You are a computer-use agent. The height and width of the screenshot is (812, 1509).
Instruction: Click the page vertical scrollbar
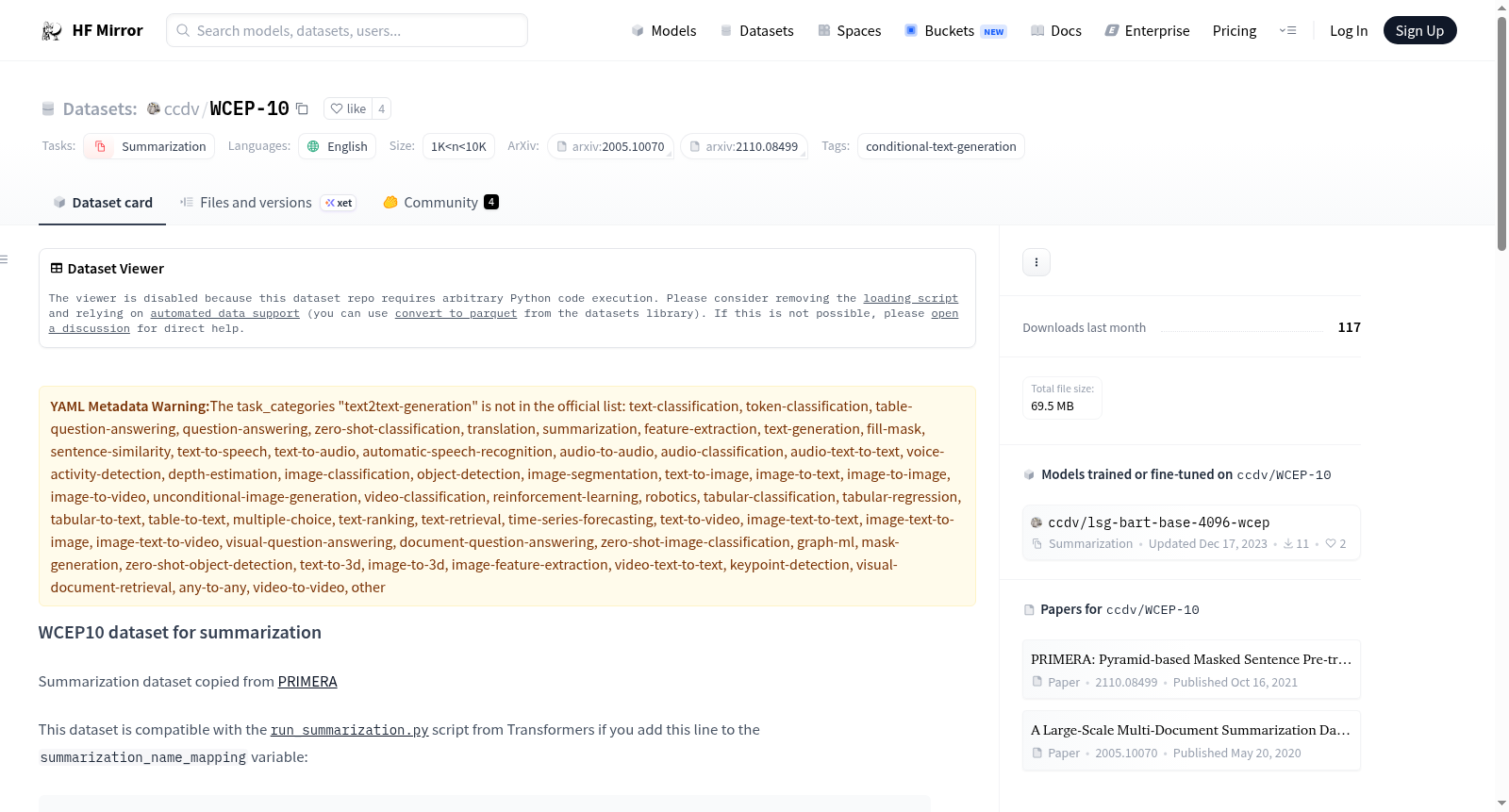1501,132
